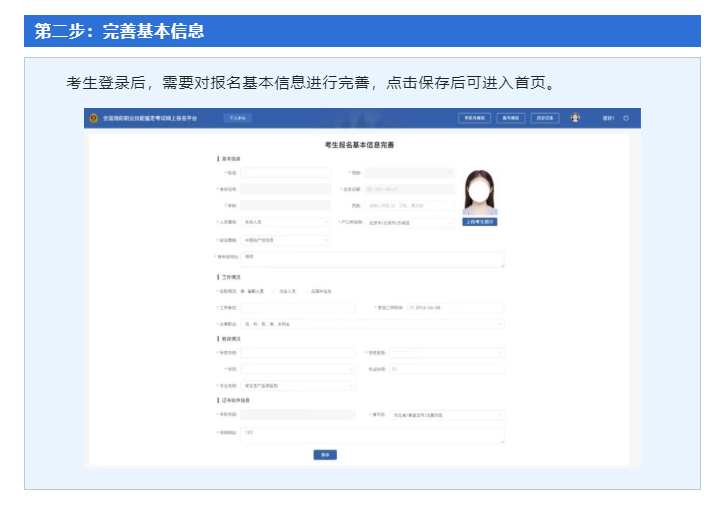The height and width of the screenshot is (509, 722).
Task: Expand the 政治面貌 dropdown
Action: point(285,240)
